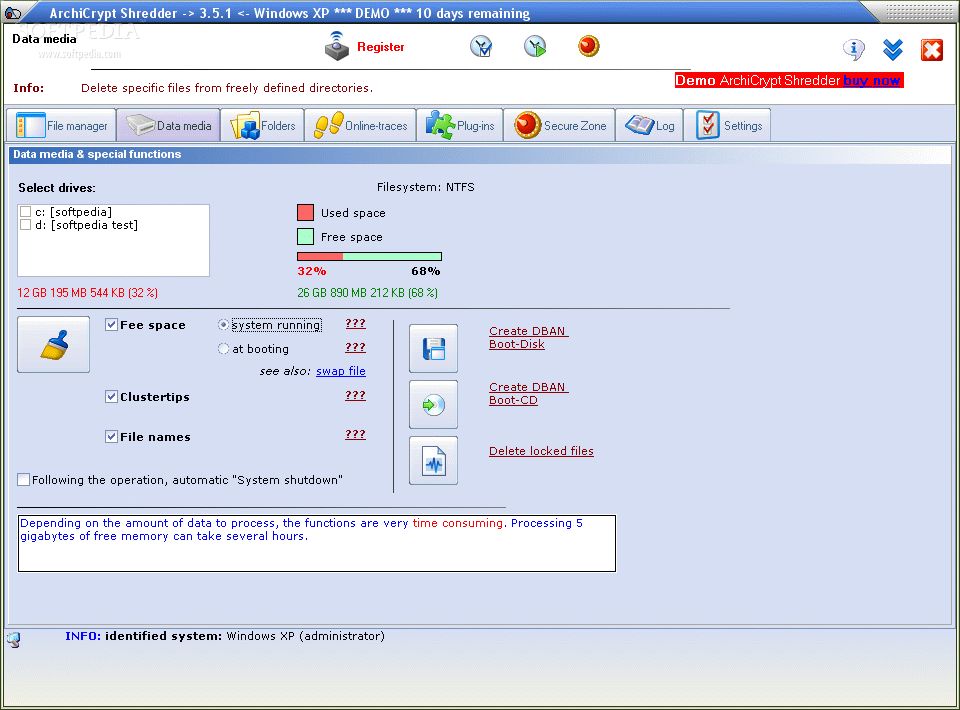960x710 pixels.
Task: Click the ??? help link beside system running
Action: [355, 323]
